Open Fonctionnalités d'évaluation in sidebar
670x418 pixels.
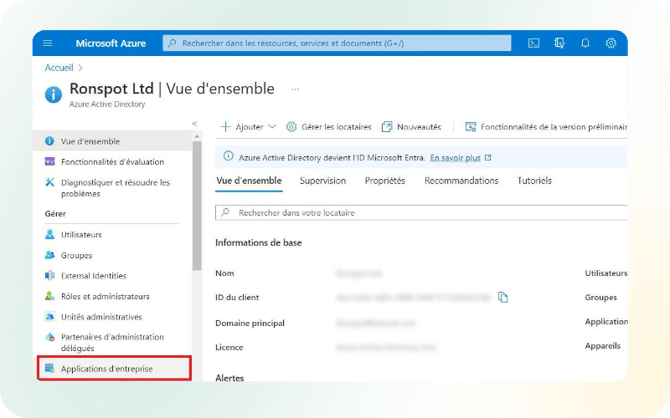coord(113,162)
